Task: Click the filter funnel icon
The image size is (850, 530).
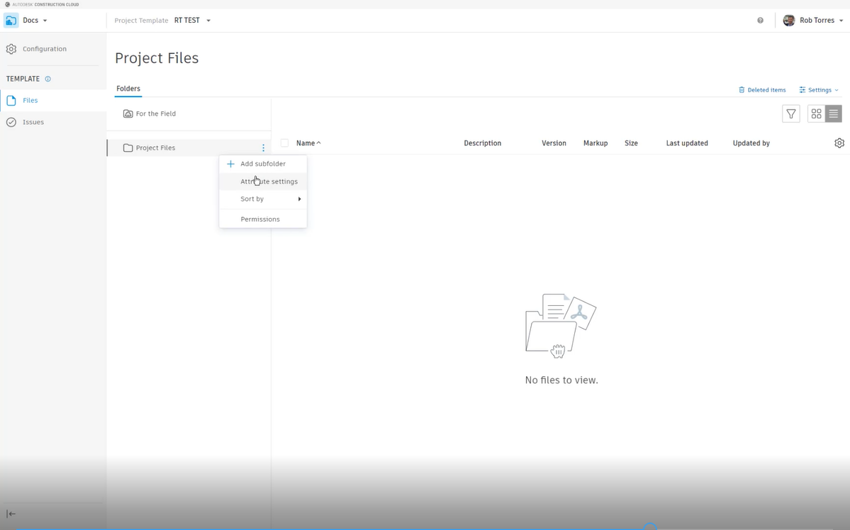Action: 791,114
